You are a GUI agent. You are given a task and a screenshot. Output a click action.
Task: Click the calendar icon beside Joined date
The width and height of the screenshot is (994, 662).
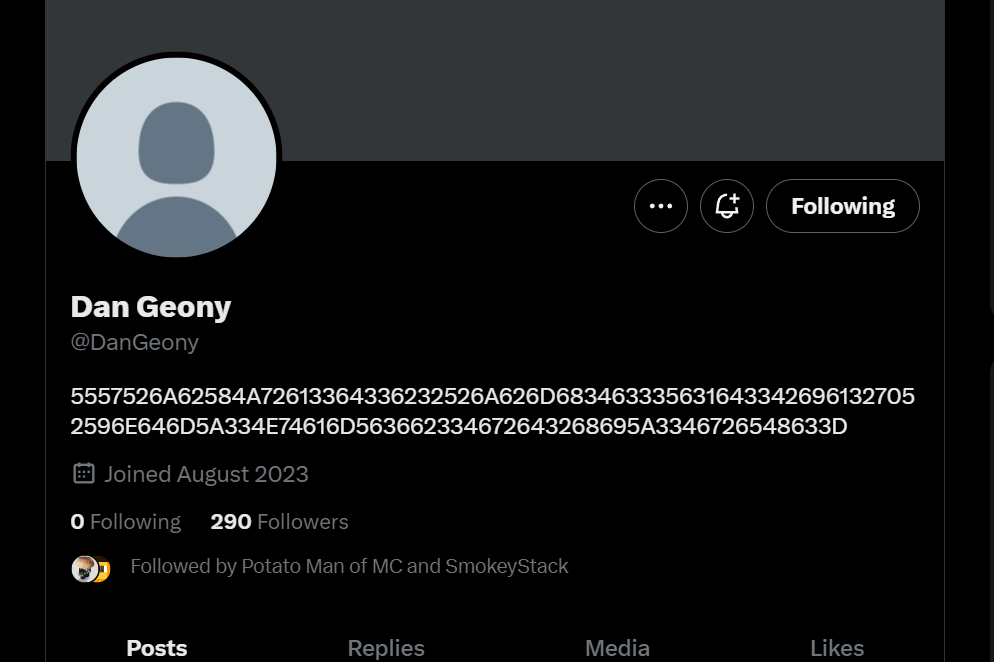(84, 473)
